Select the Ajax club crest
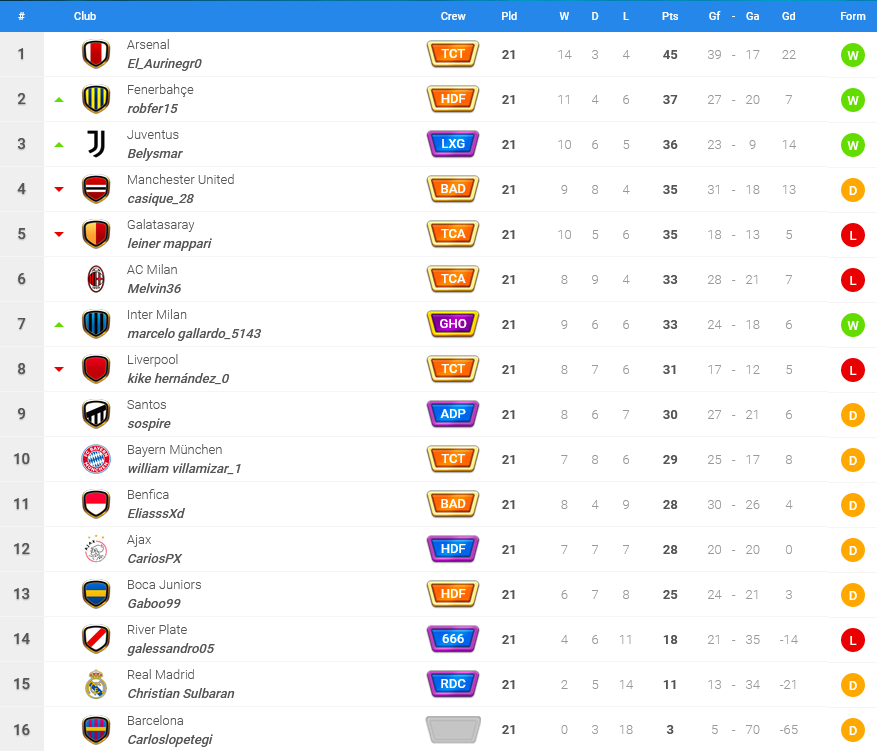Image resolution: width=877 pixels, height=751 pixels. coord(96,549)
